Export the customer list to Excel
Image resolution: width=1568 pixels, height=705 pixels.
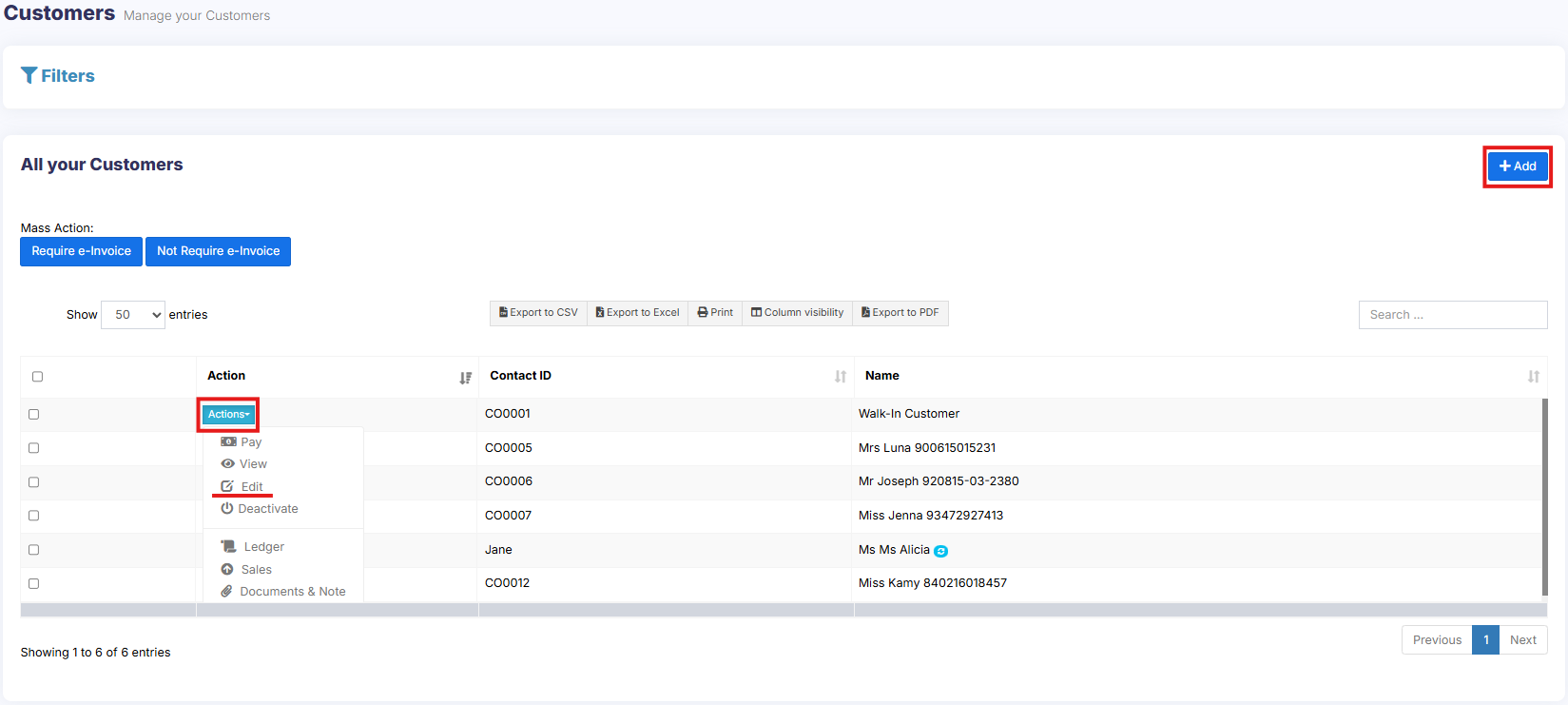(637, 313)
